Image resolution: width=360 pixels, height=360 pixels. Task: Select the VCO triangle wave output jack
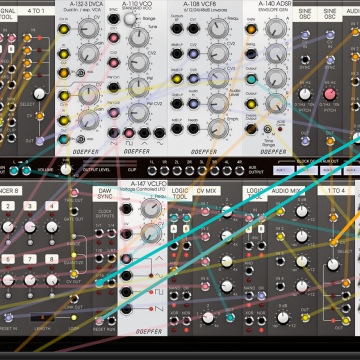144,133
